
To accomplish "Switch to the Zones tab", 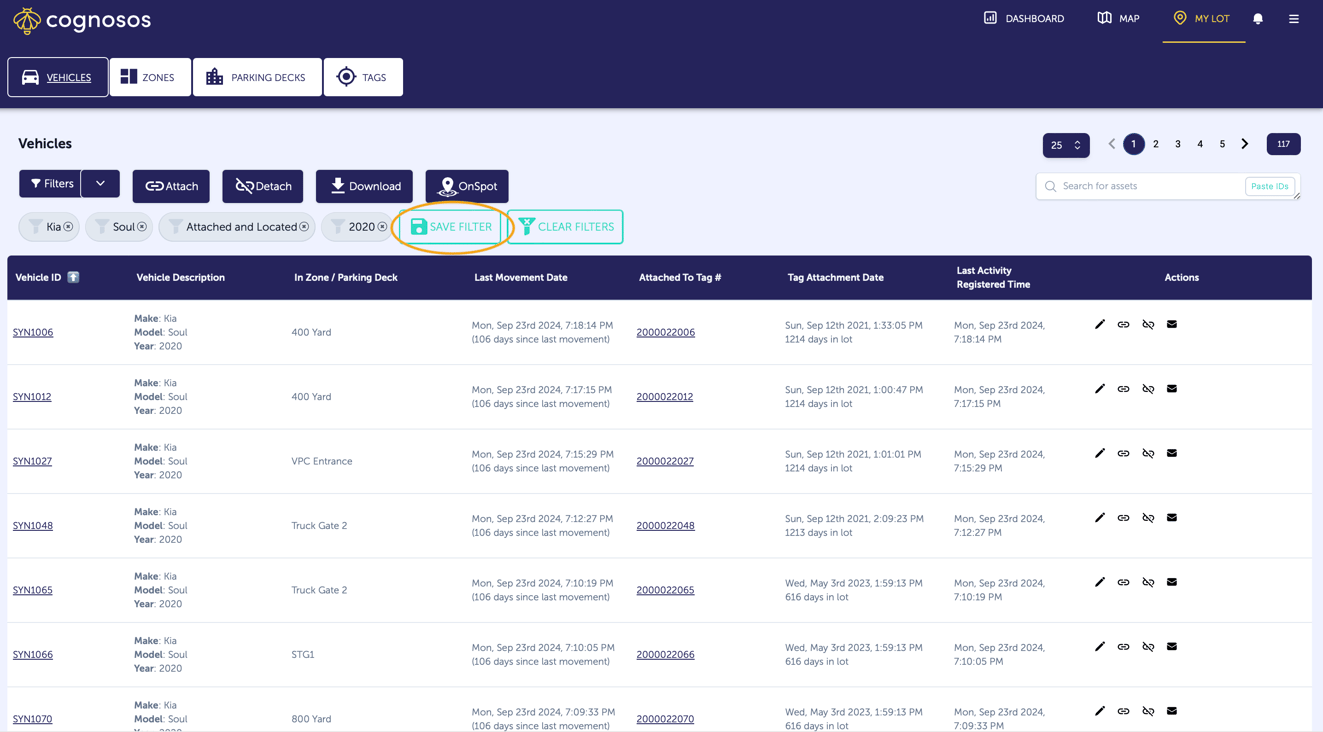I will coord(150,77).
